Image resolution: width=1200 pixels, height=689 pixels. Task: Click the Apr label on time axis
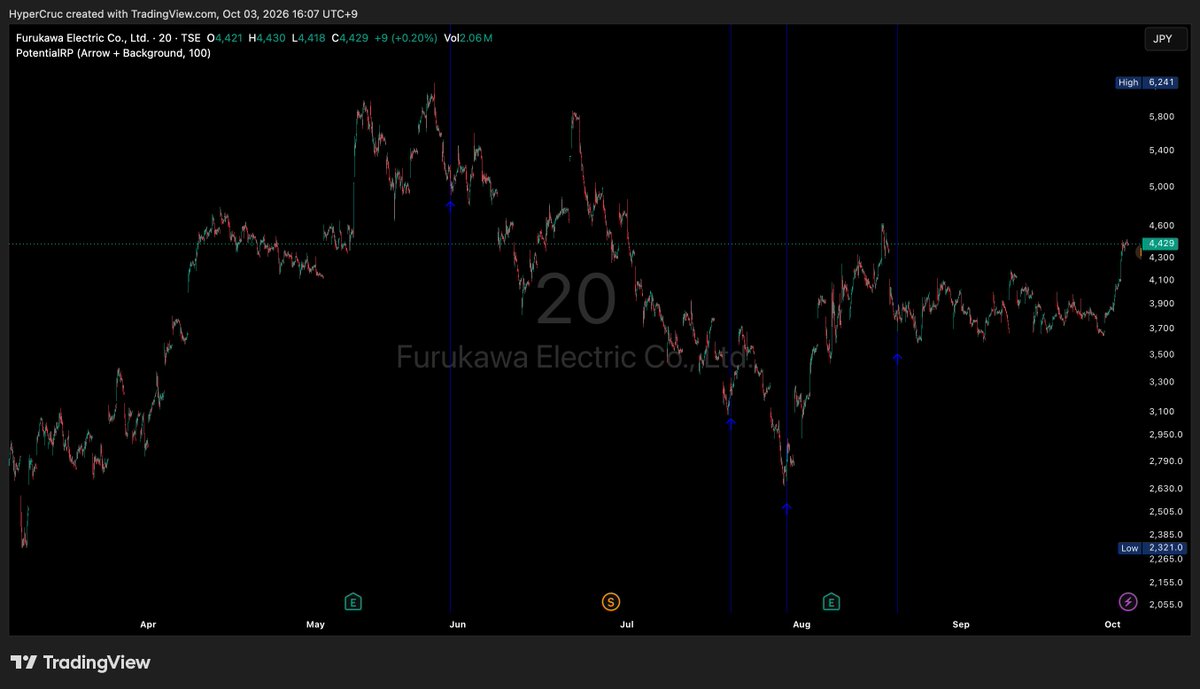click(148, 625)
